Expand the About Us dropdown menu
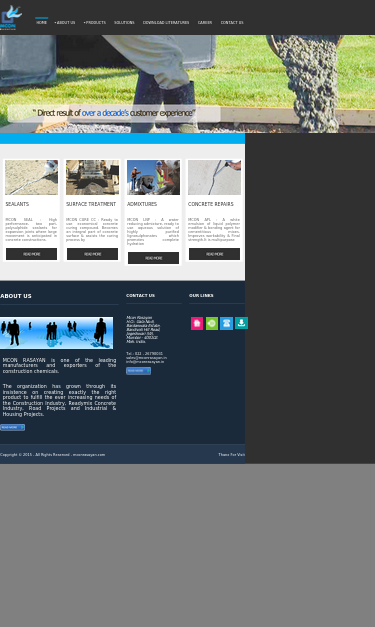The height and width of the screenshot is (627, 375). (65, 22)
